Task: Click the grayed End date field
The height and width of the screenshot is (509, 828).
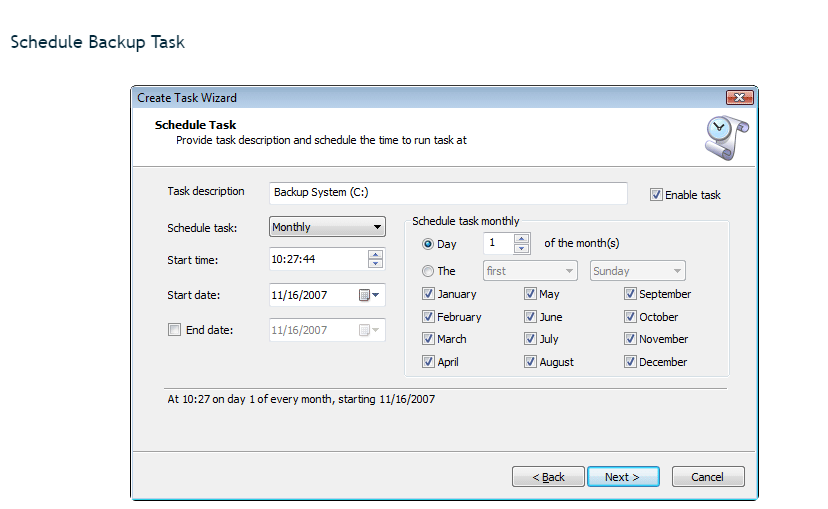Action: [x=327, y=330]
